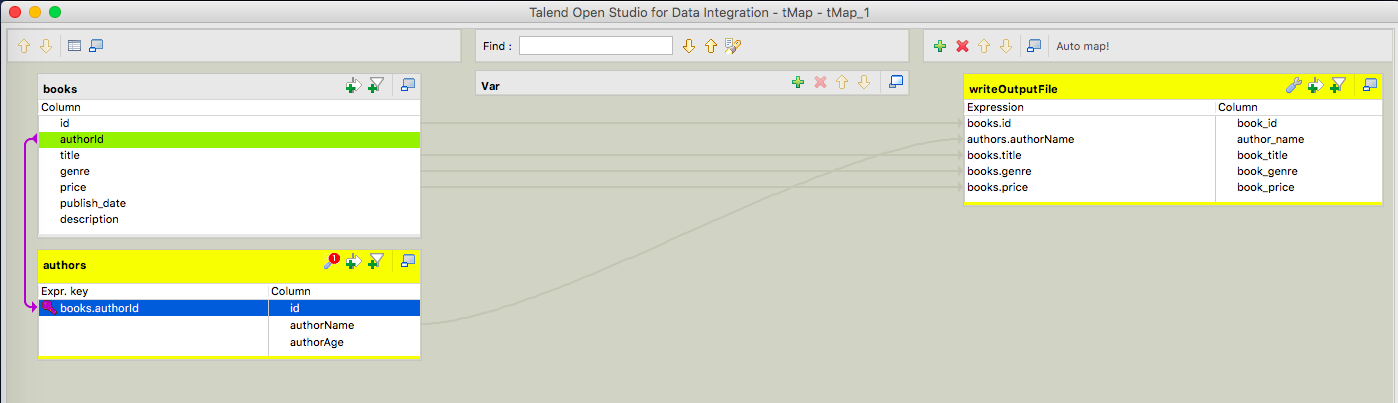Screen dimensions: 1398x403
Task: Minimize the writeOutputFile table
Action: click(1370, 86)
